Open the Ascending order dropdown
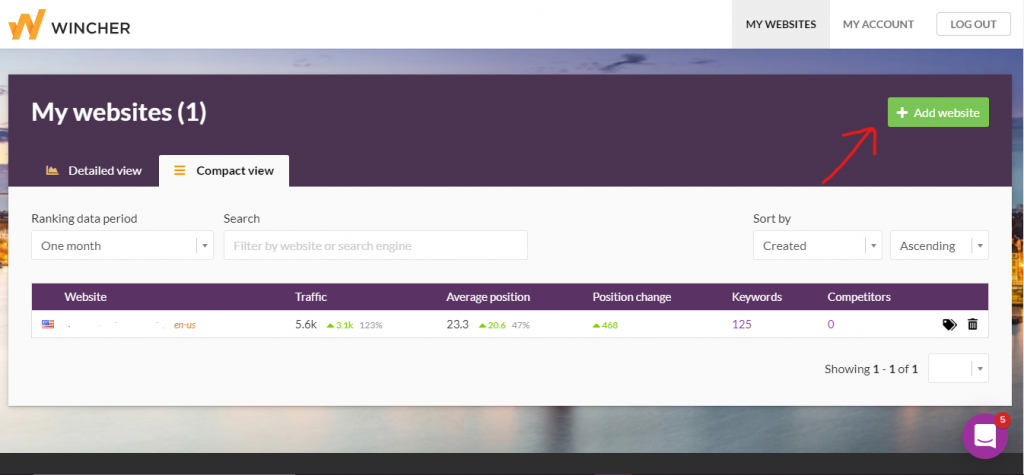 click(x=939, y=246)
